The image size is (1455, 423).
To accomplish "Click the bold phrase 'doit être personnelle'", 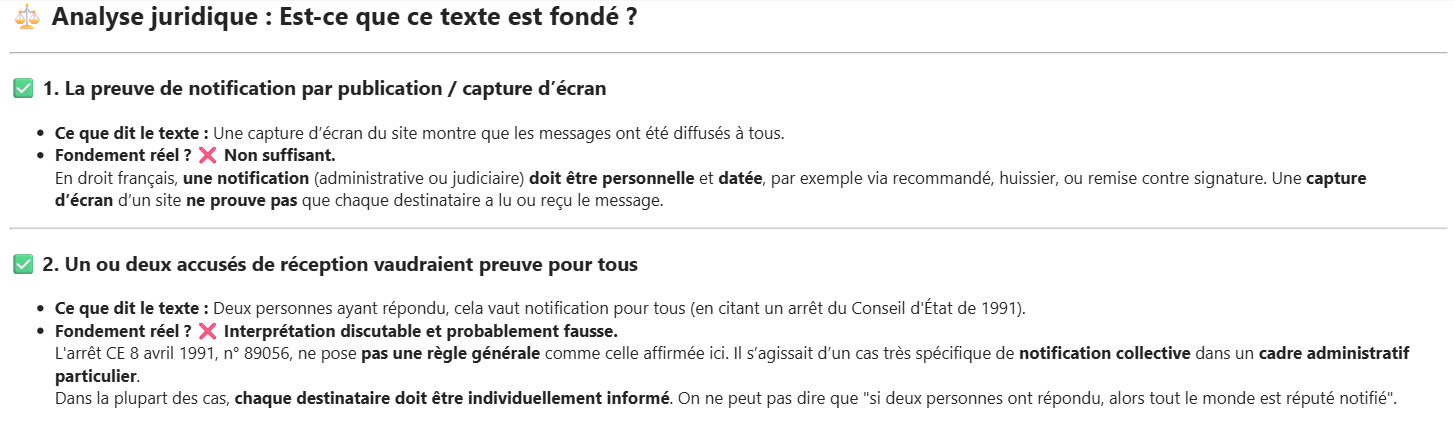I will (612, 179).
